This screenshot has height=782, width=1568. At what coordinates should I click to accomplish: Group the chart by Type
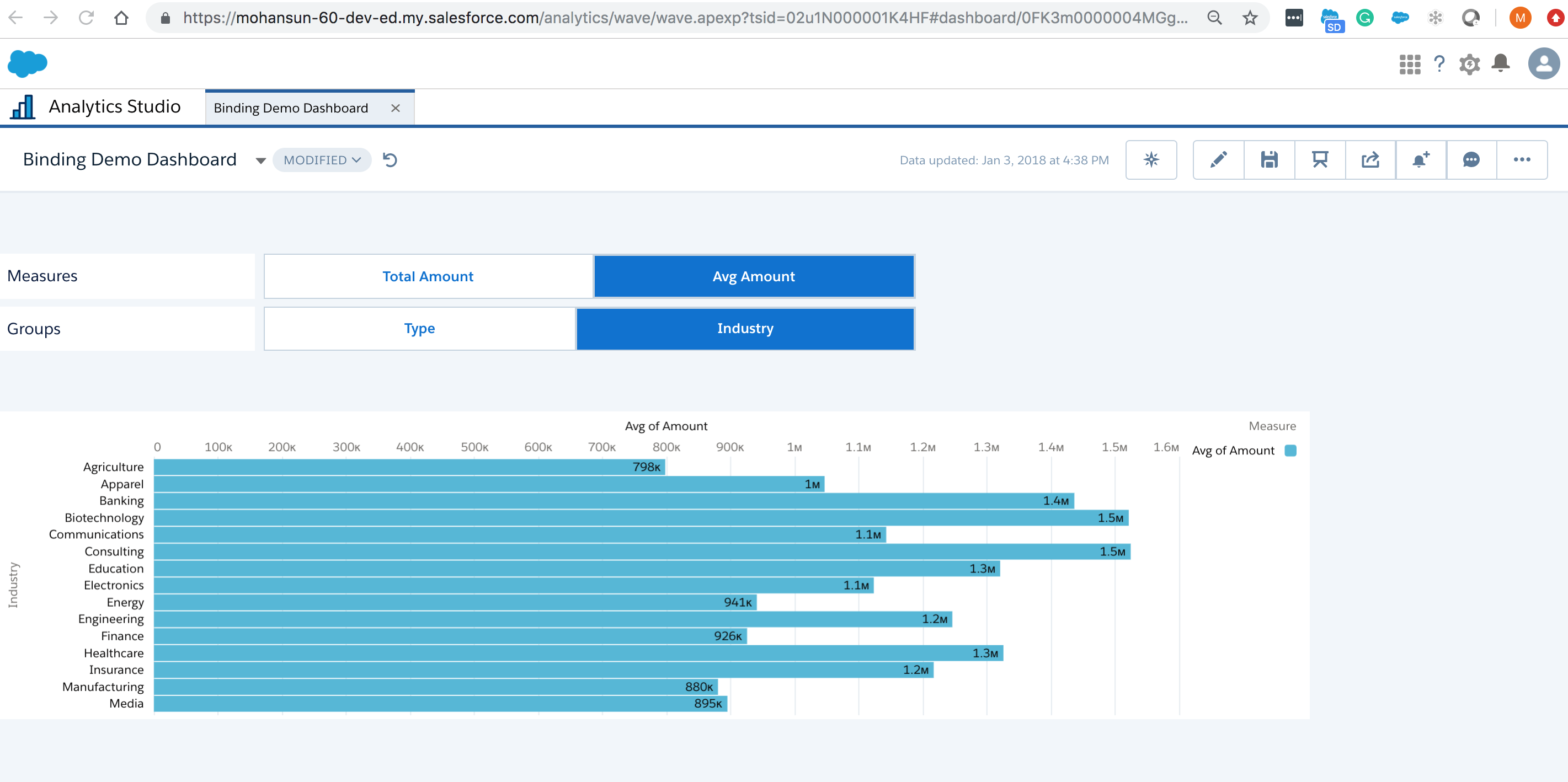click(419, 329)
